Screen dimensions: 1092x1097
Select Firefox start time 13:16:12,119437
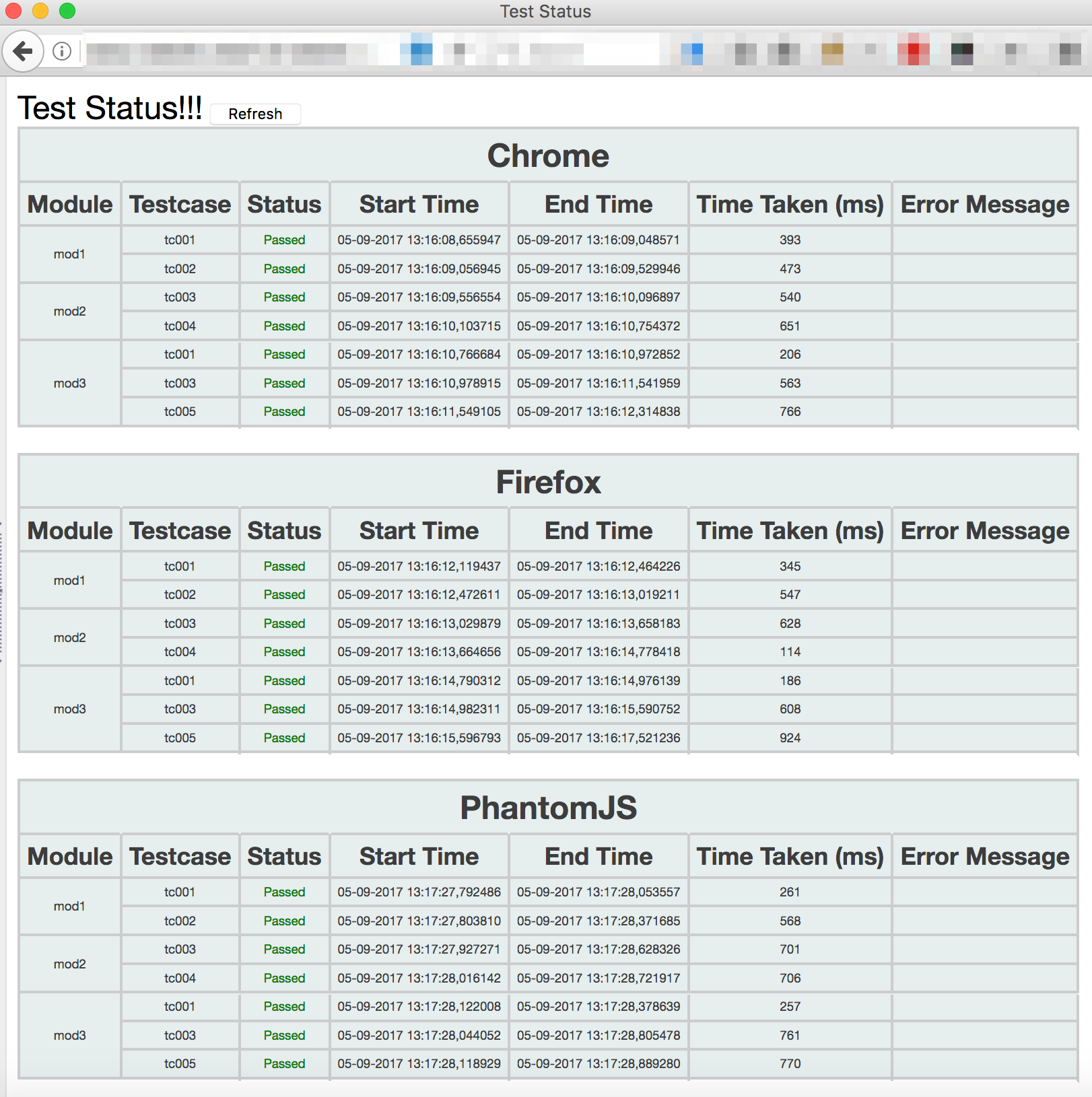click(419, 566)
